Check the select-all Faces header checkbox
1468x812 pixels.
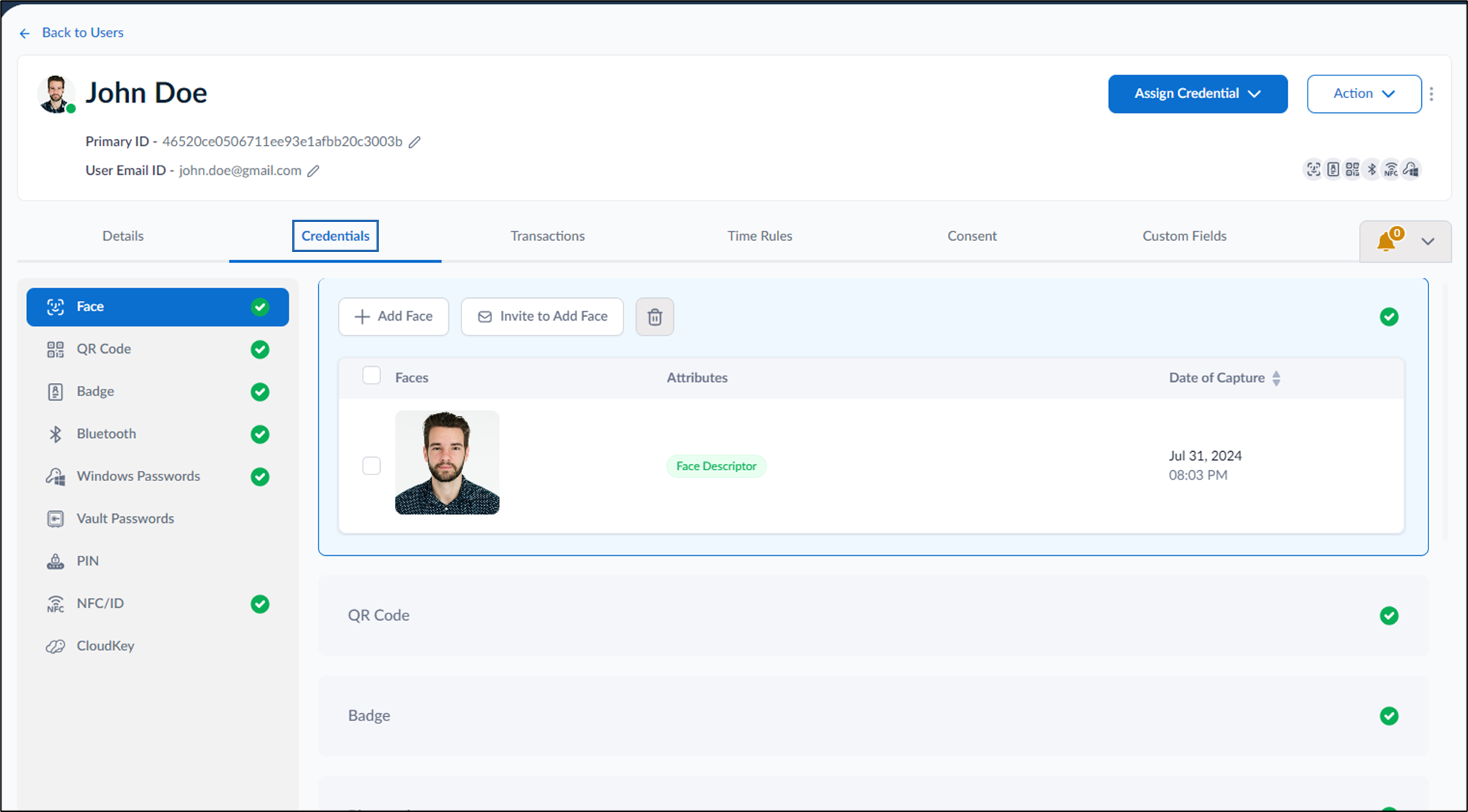371,376
